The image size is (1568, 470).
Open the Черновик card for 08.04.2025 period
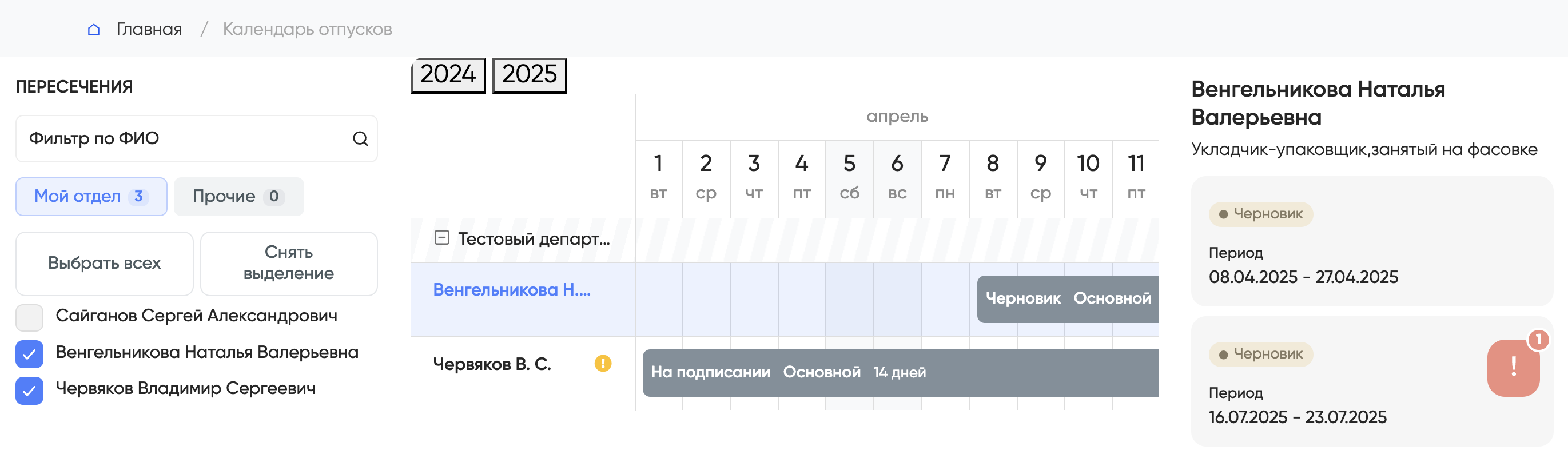click(1371, 241)
